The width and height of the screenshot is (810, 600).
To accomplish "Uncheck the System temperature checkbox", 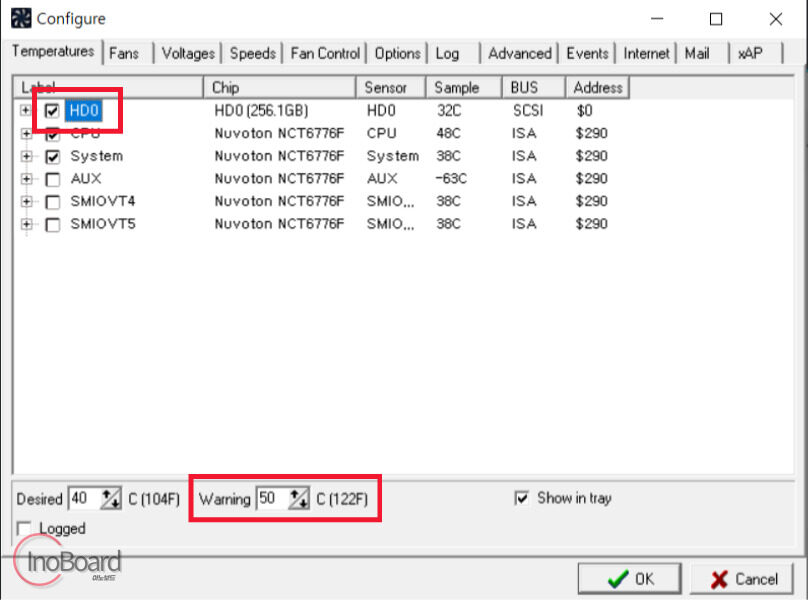I will pyautogui.click(x=53, y=157).
